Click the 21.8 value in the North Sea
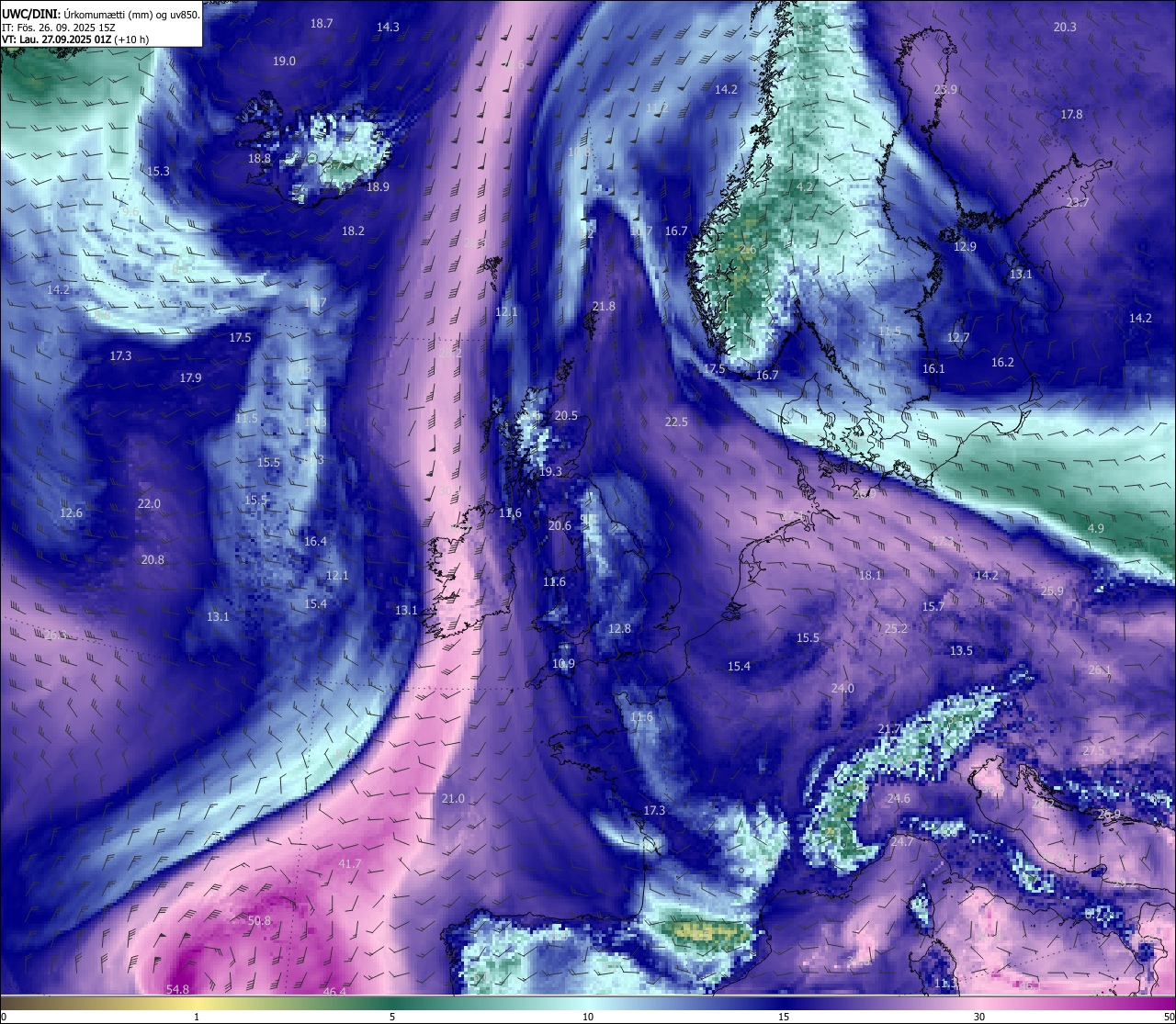 coord(604,307)
